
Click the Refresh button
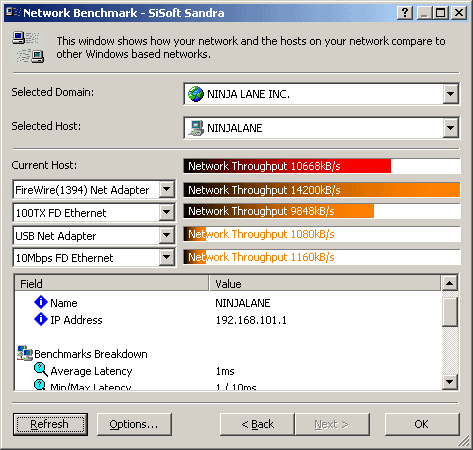click(x=50, y=424)
